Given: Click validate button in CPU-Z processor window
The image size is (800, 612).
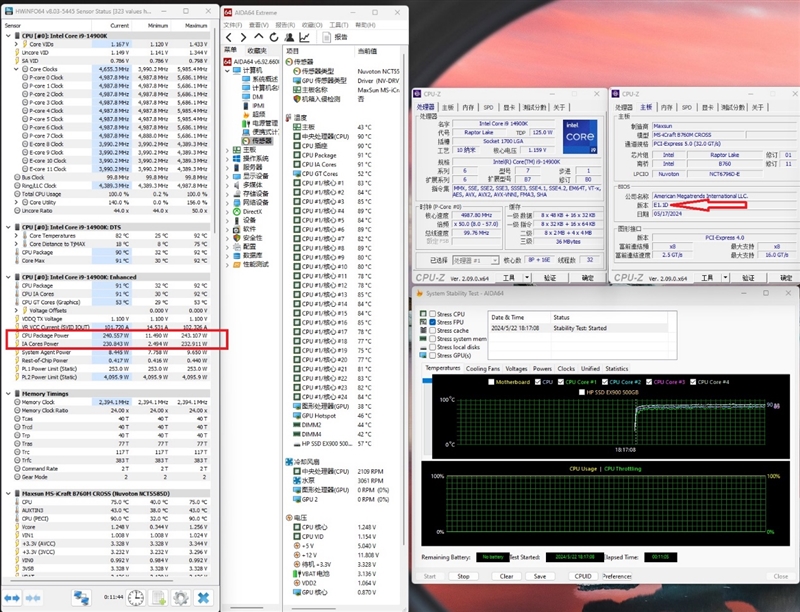Looking at the screenshot, I should [550, 277].
